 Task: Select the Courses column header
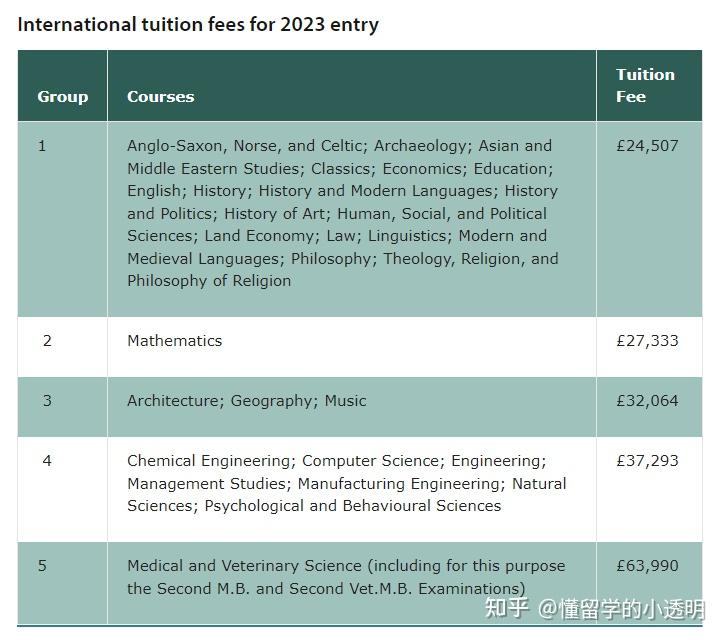tap(161, 97)
